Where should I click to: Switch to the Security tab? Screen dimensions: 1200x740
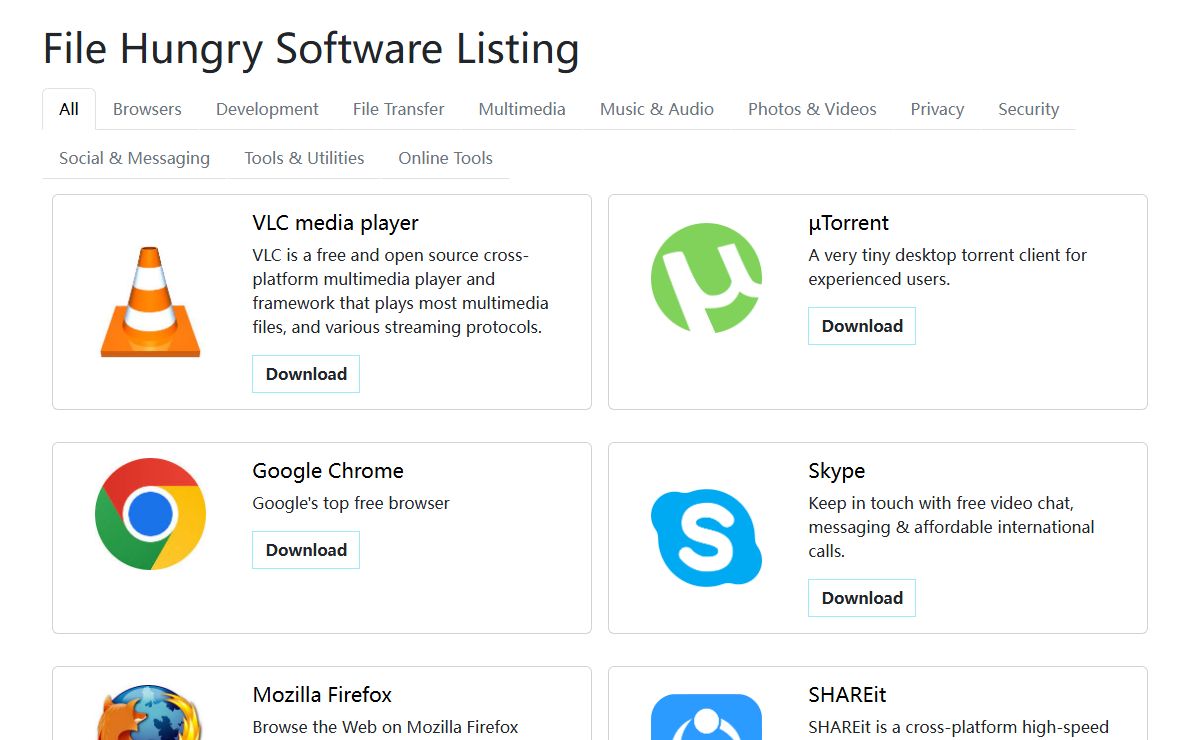click(1028, 109)
